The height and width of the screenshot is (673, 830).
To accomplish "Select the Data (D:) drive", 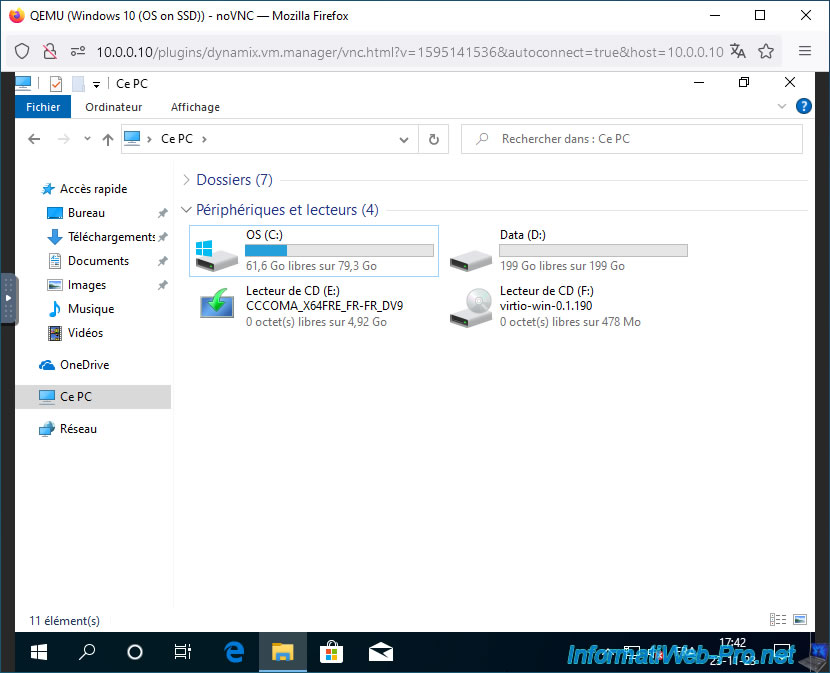I will pos(568,250).
